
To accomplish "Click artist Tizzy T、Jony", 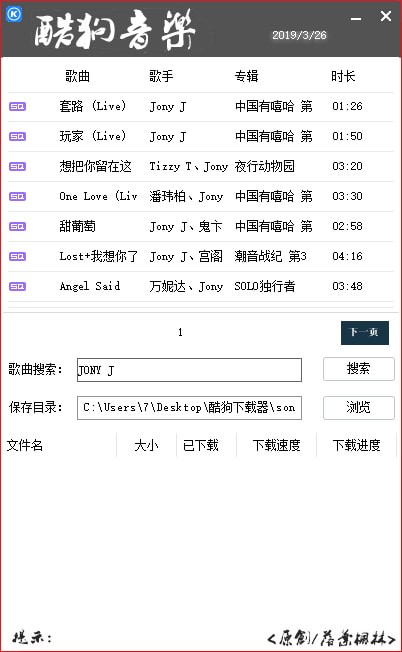I will (189, 166).
